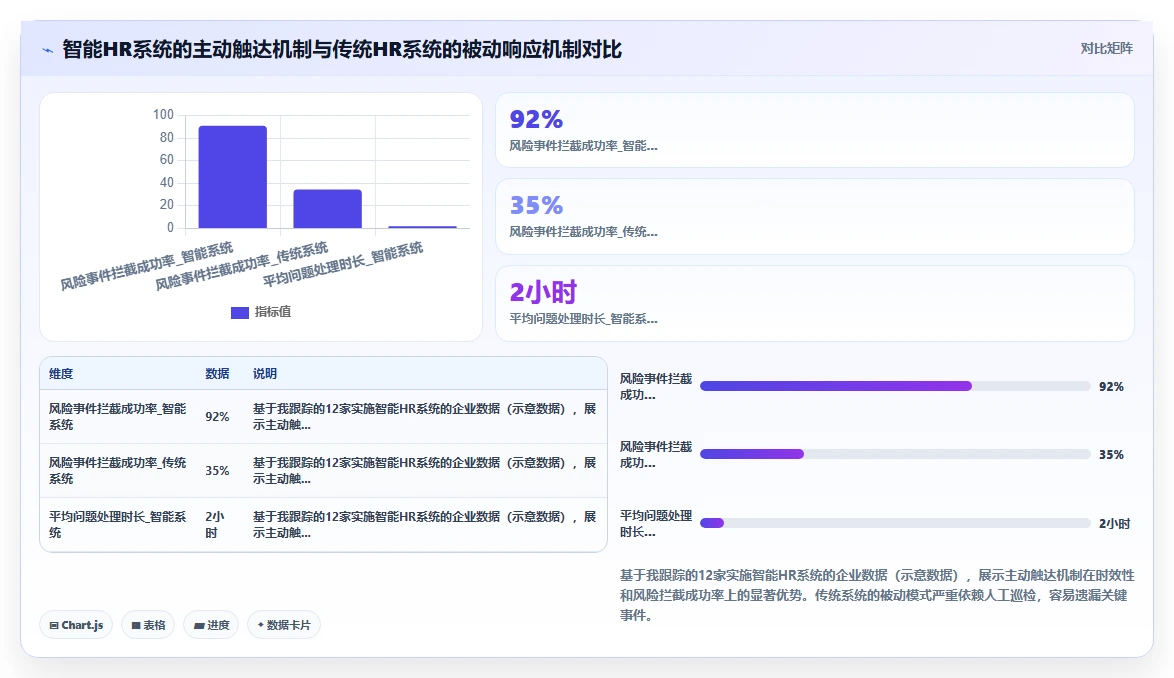The height and width of the screenshot is (678, 1174).
Task: Click the tallest bar for 智能系统拦截成功率
Action: tap(232, 177)
